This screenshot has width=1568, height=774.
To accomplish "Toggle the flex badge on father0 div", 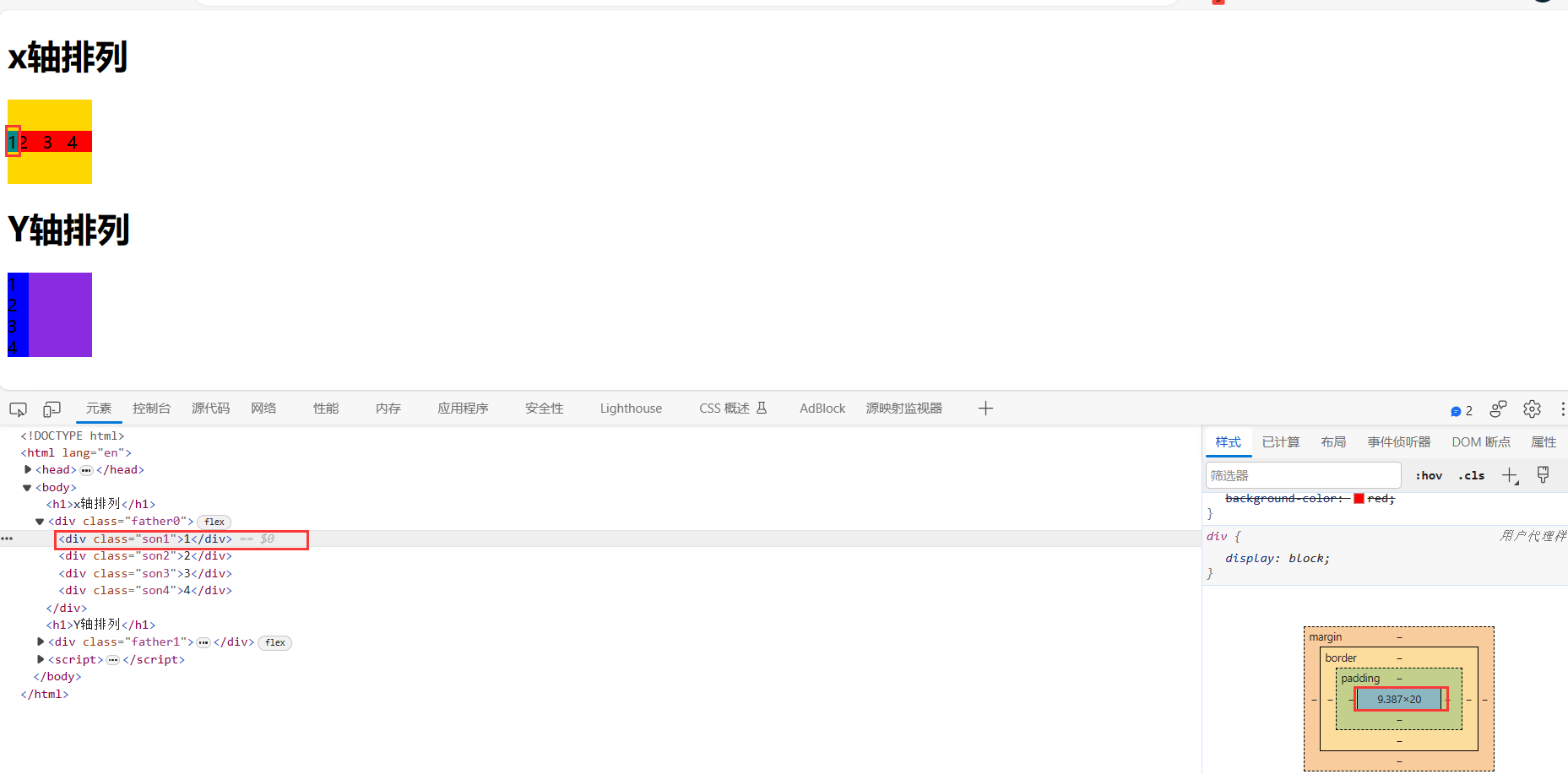I will (214, 522).
